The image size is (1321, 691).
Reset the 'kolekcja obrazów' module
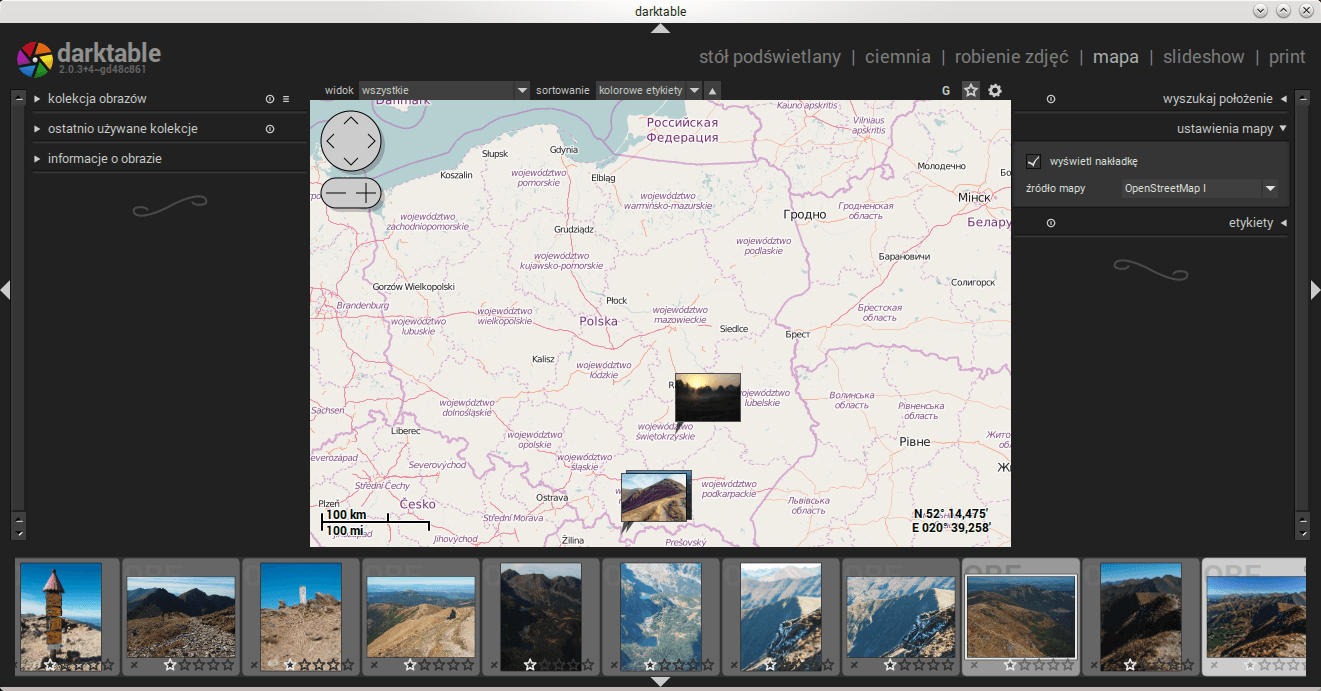(x=269, y=99)
